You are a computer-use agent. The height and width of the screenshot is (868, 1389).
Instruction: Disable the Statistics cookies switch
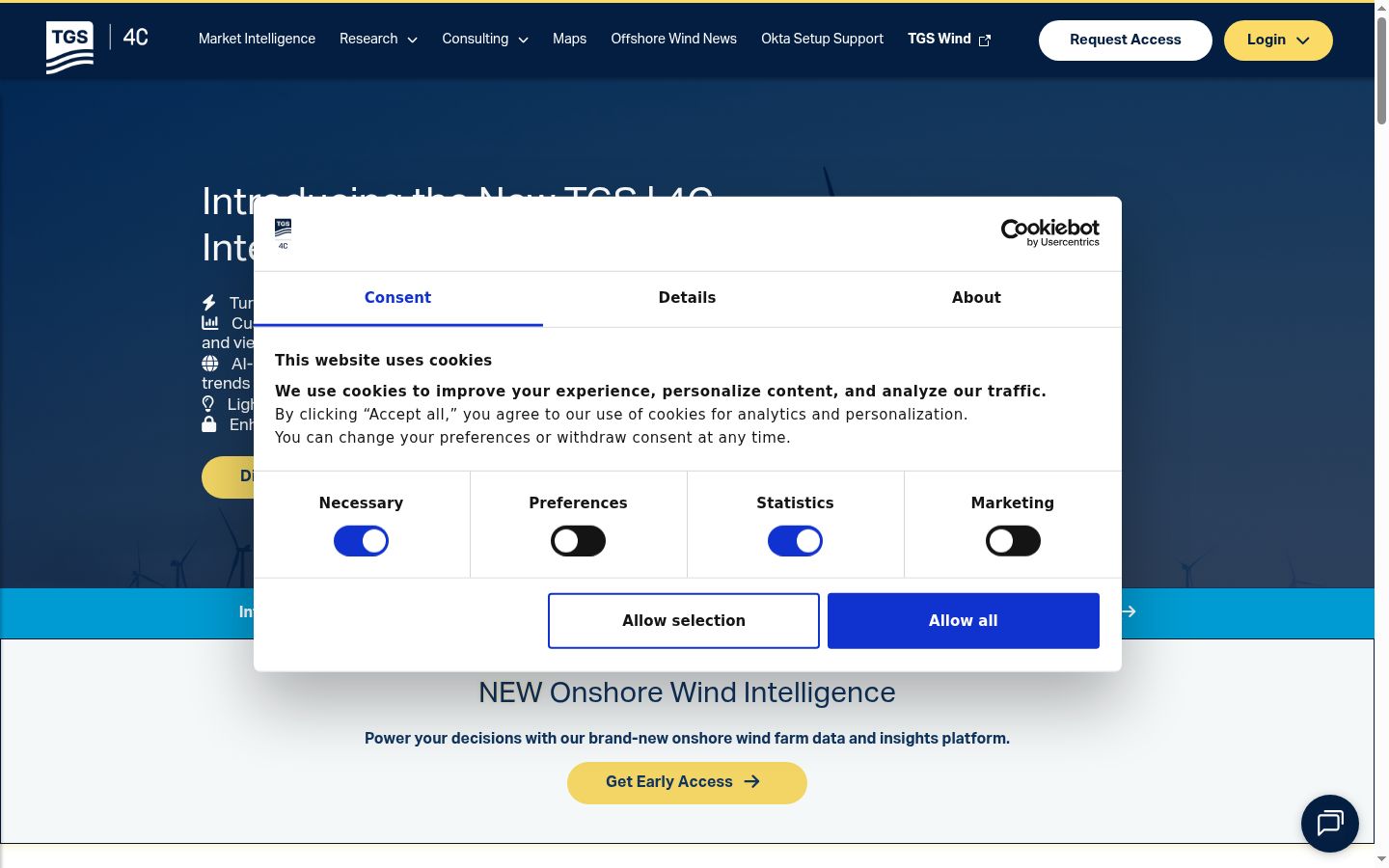tap(795, 541)
